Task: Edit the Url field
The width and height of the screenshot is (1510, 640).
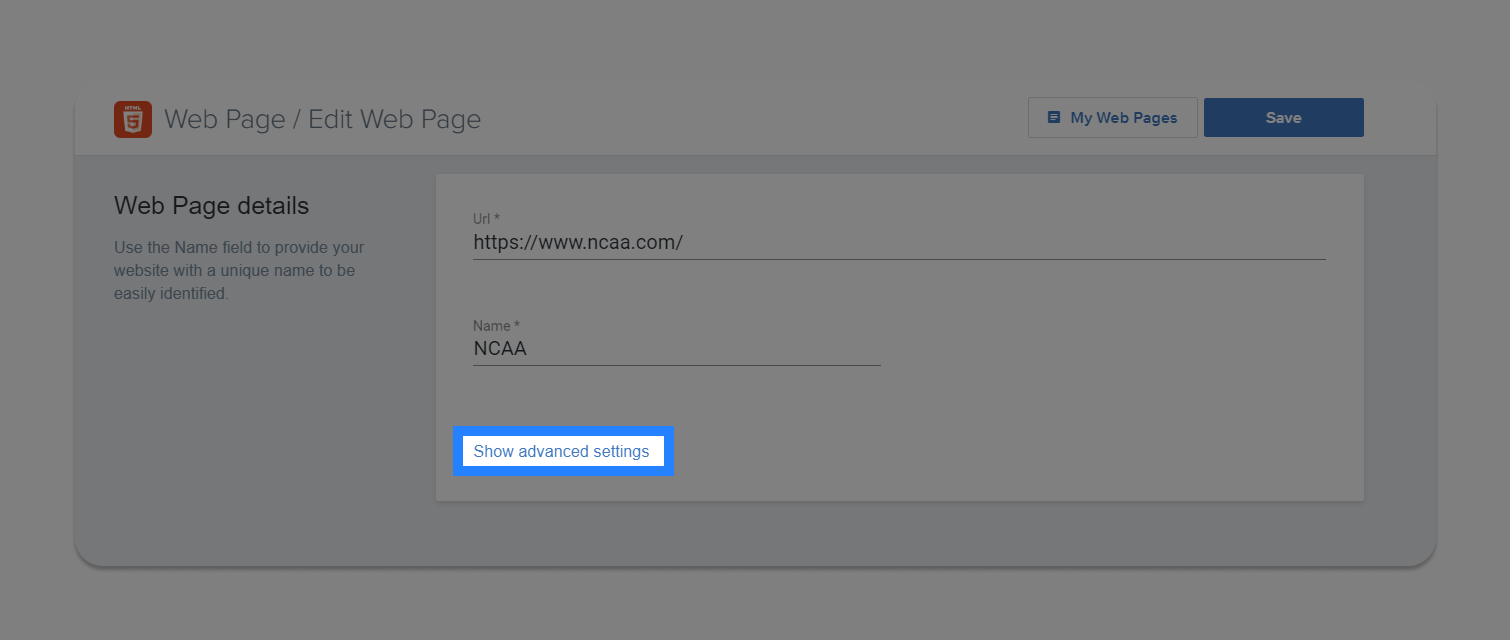Action: click(x=899, y=242)
